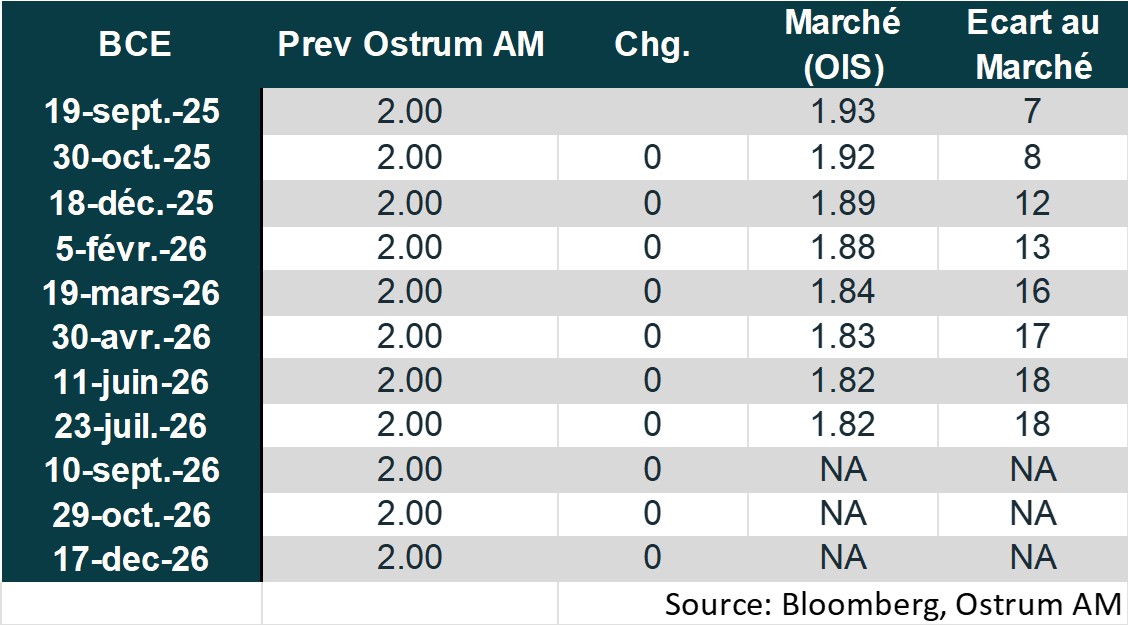Select the 10-sept.-26 row label
1128x625 pixels.
132,470
